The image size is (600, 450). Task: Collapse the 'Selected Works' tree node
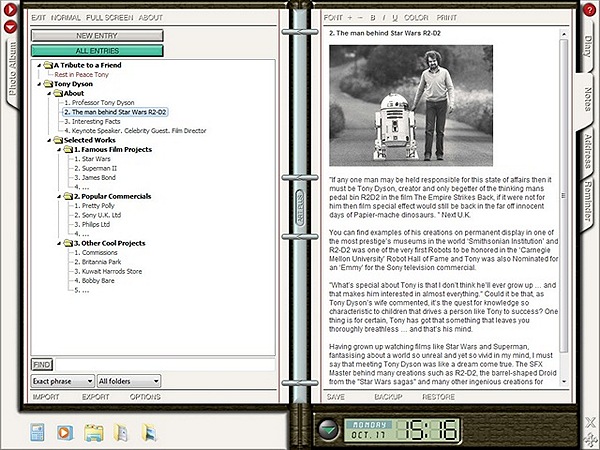[49, 140]
